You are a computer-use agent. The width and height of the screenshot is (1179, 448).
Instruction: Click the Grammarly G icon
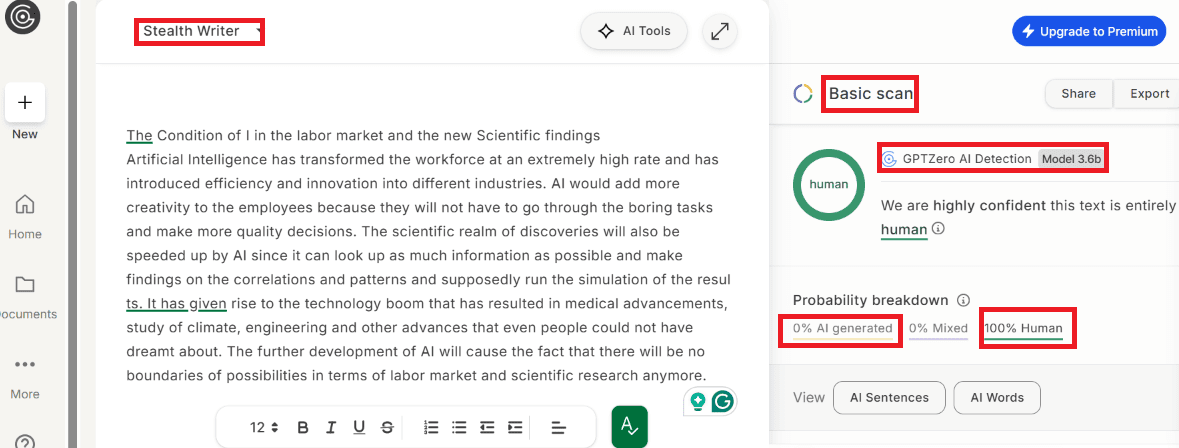pyautogui.click(x=723, y=401)
